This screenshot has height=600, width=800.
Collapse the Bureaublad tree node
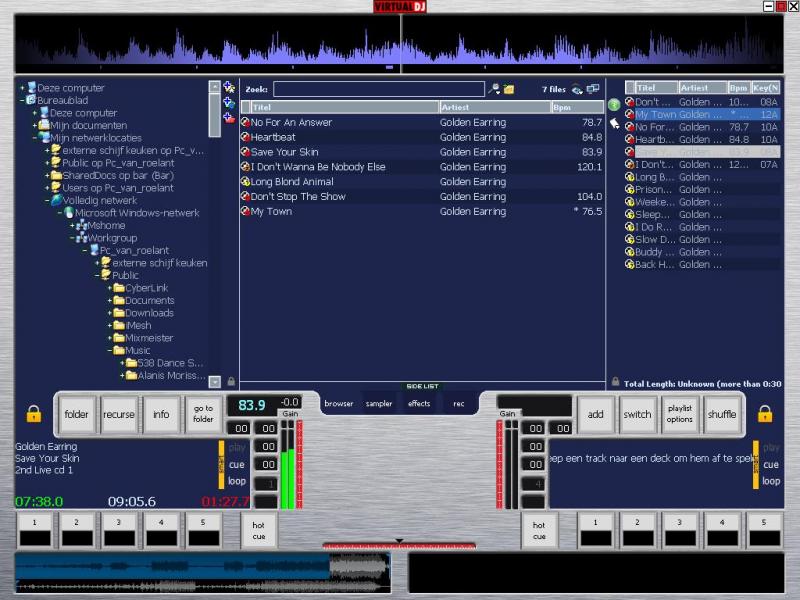point(22,101)
